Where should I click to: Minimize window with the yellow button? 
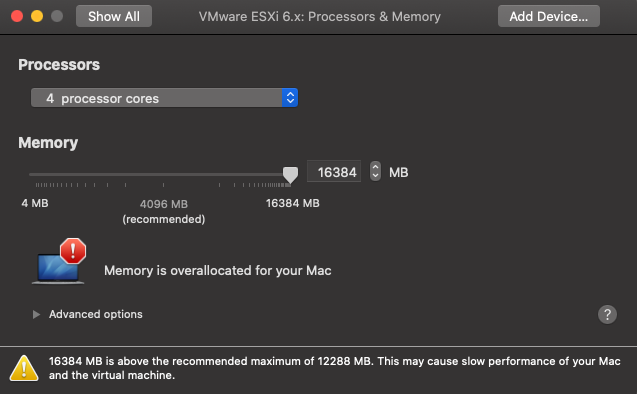(x=37, y=16)
